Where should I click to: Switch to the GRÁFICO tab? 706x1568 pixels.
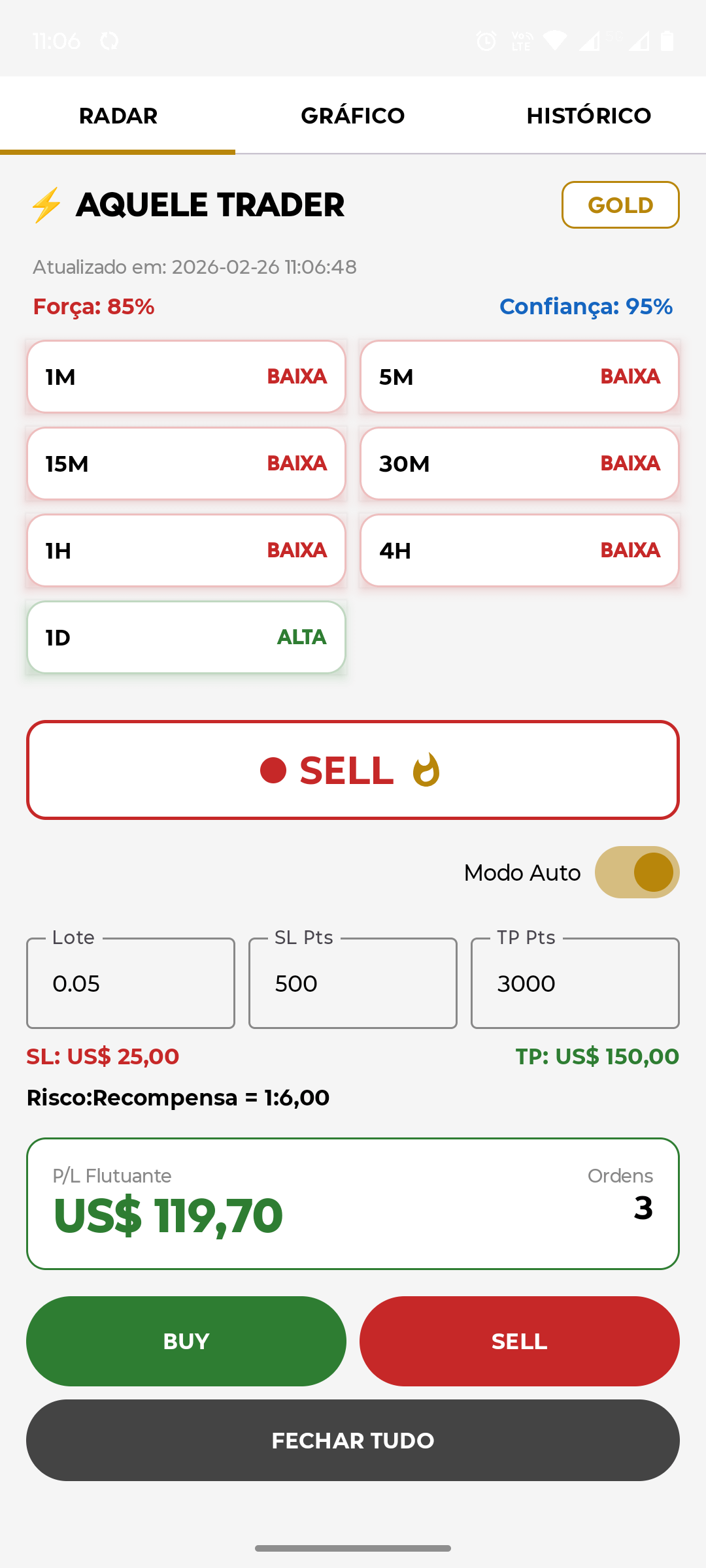(x=353, y=116)
